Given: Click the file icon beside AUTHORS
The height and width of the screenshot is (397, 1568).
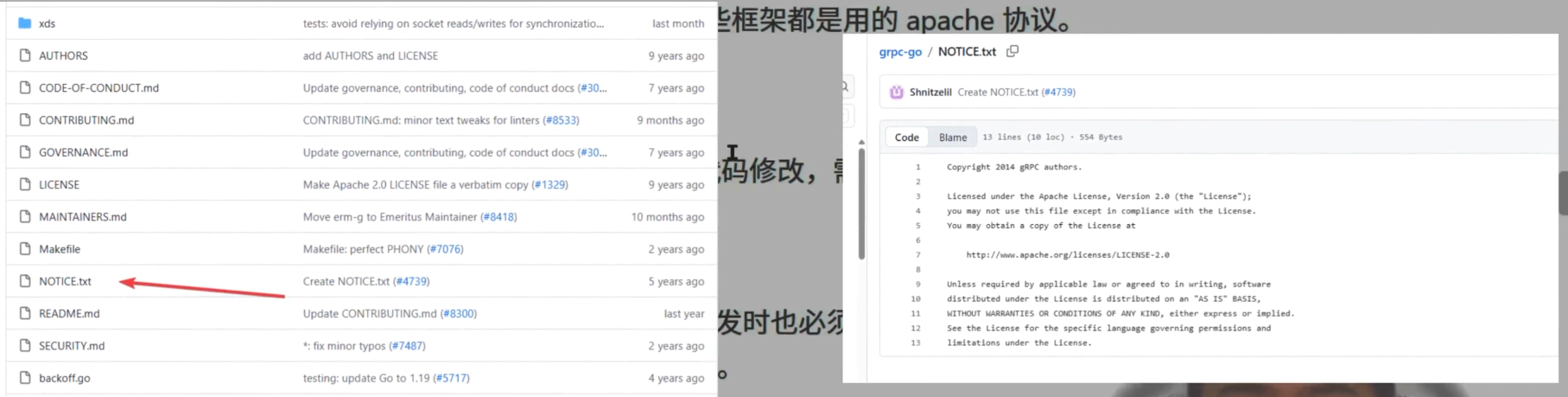Looking at the screenshot, I should [25, 55].
